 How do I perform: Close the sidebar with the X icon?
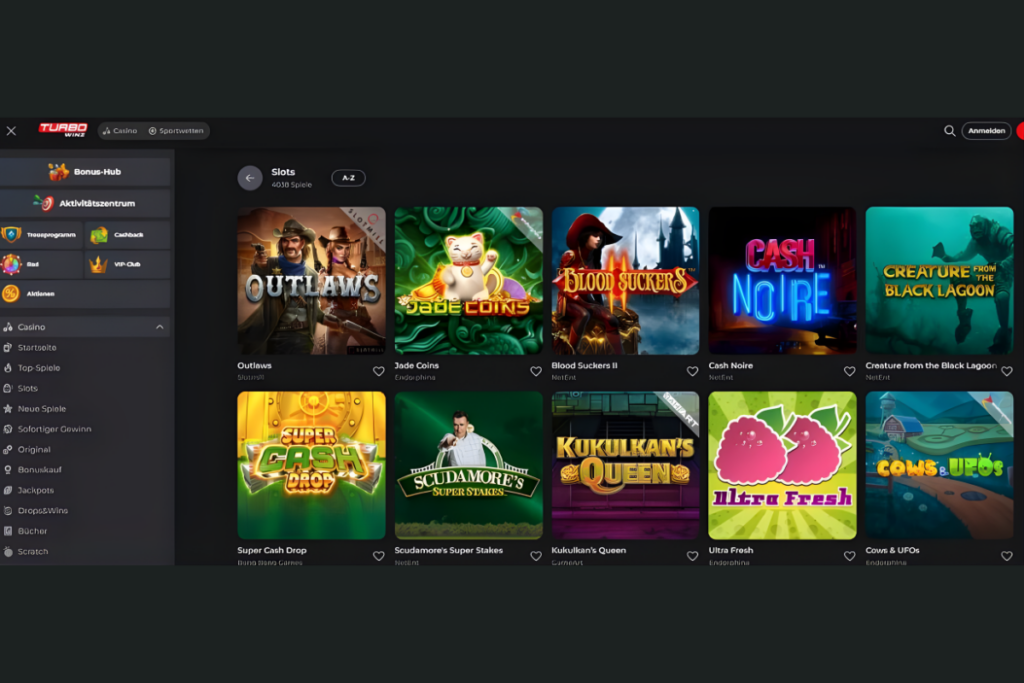[x=11, y=131]
